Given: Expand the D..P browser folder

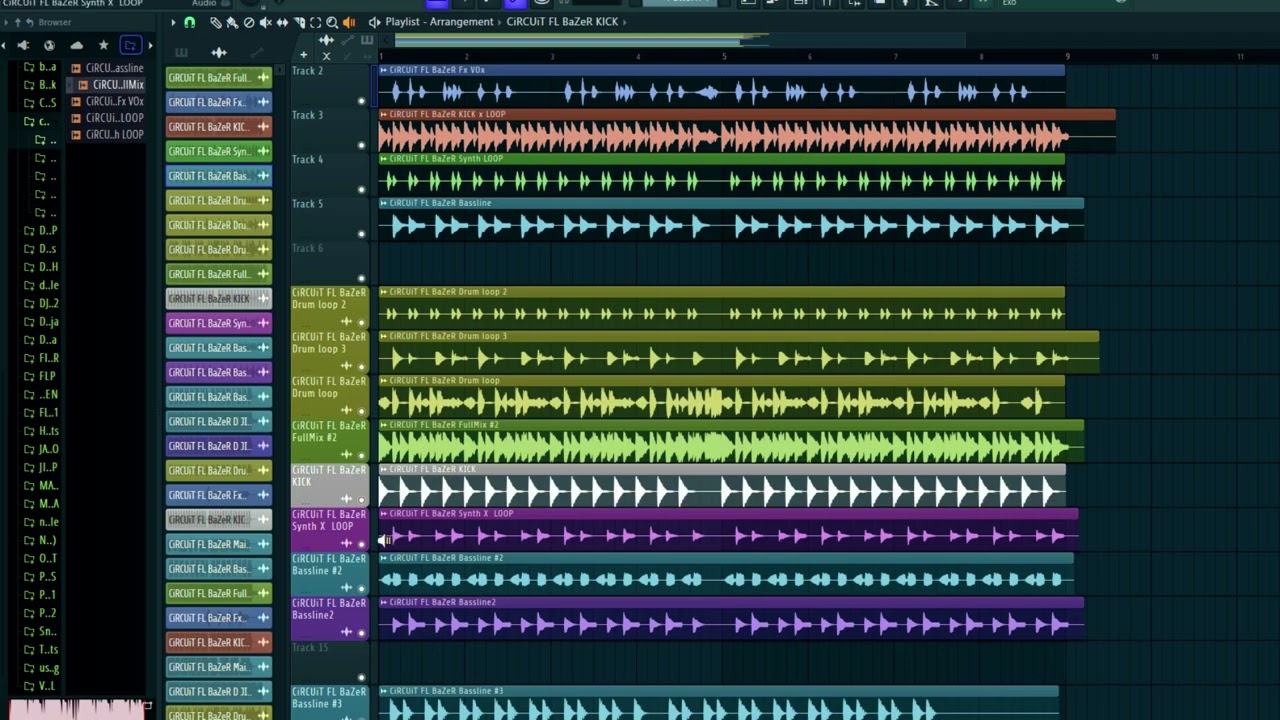Looking at the screenshot, I should click(40, 230).
